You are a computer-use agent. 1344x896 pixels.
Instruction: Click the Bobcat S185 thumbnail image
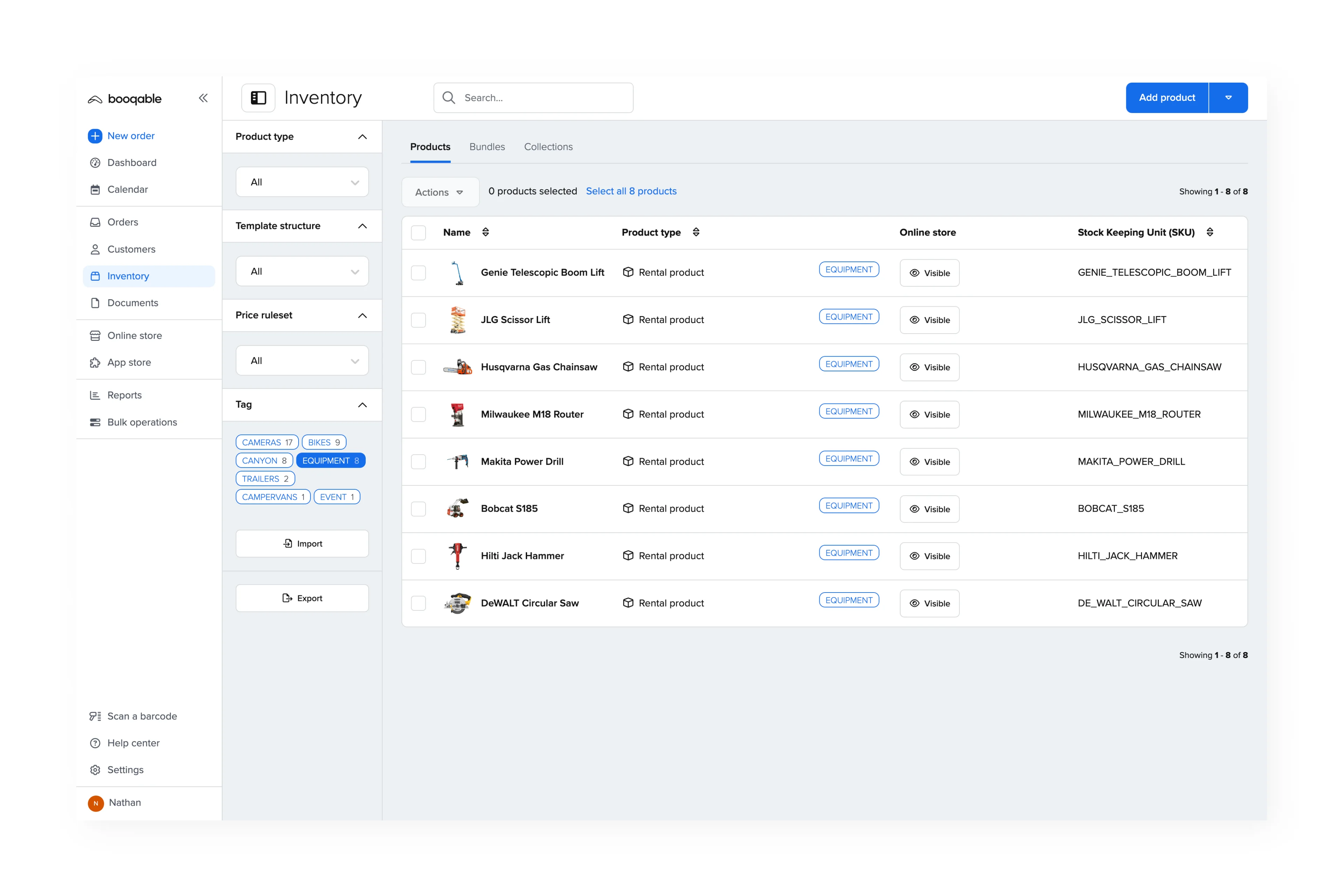coord(457,509)
